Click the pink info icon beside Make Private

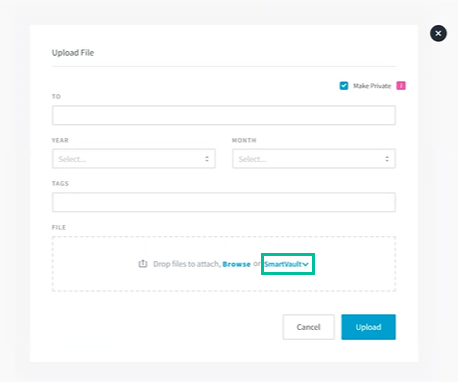tap(401, 86)
